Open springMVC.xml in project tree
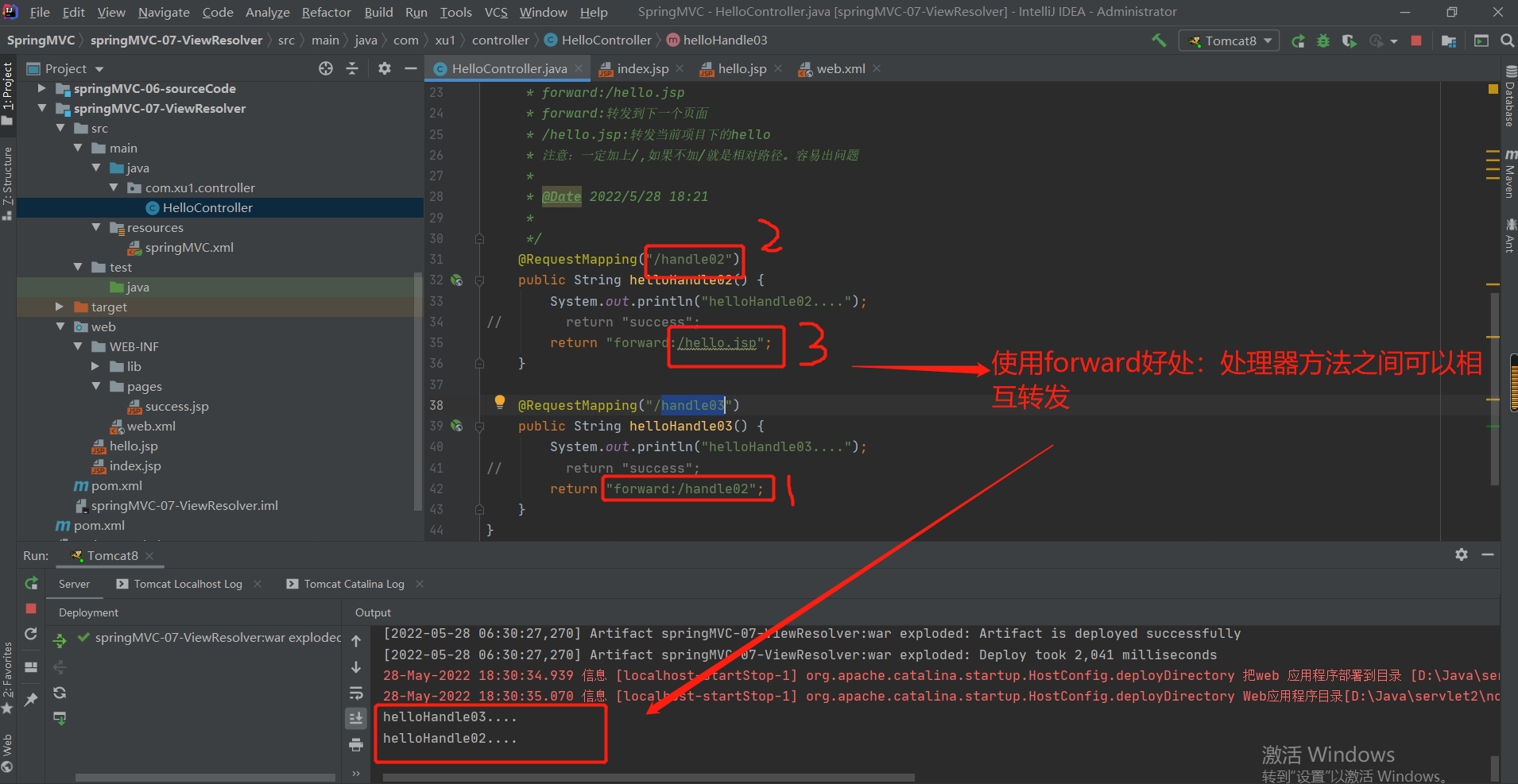1518x784 pixels. [x=189, y=247]
